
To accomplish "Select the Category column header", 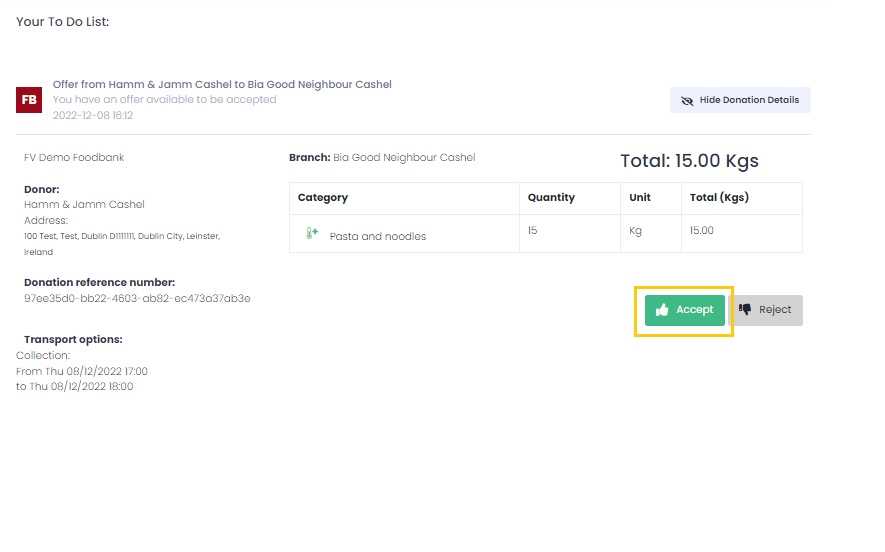I will pos(323,198).
